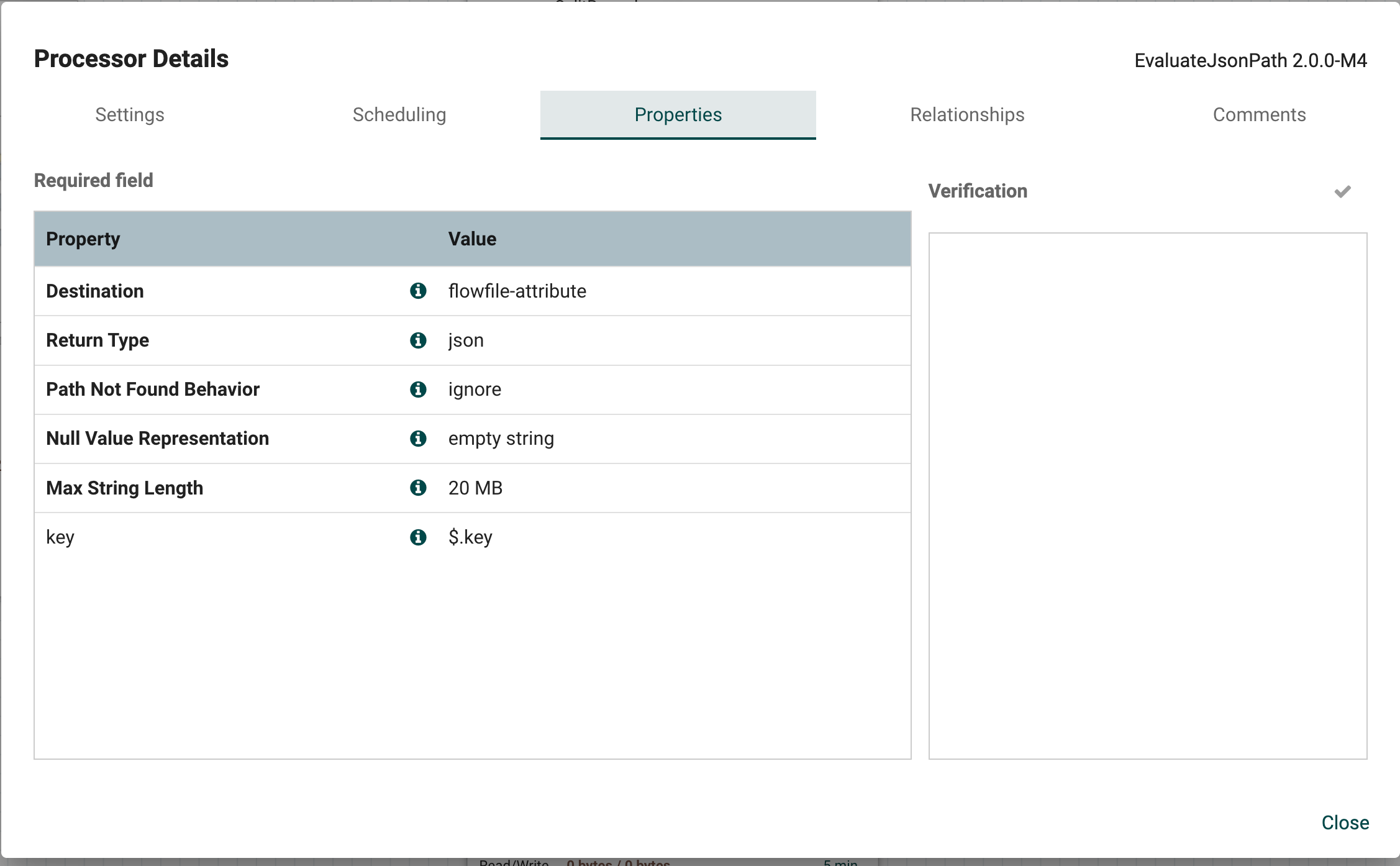
Task: Show info for Null Value Representation
Action: tap(418, 438)
